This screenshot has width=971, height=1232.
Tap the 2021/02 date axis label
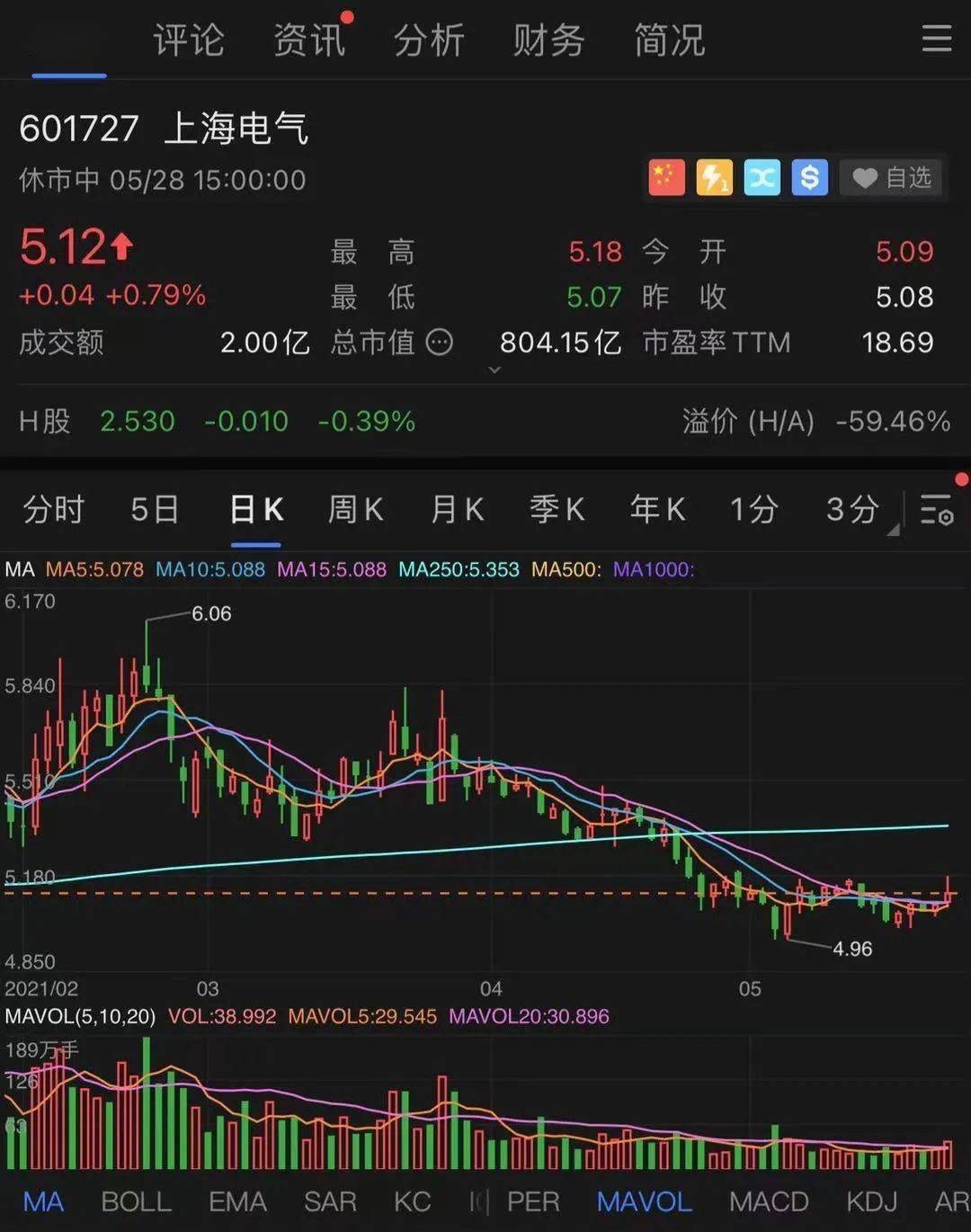click(41, 988)
